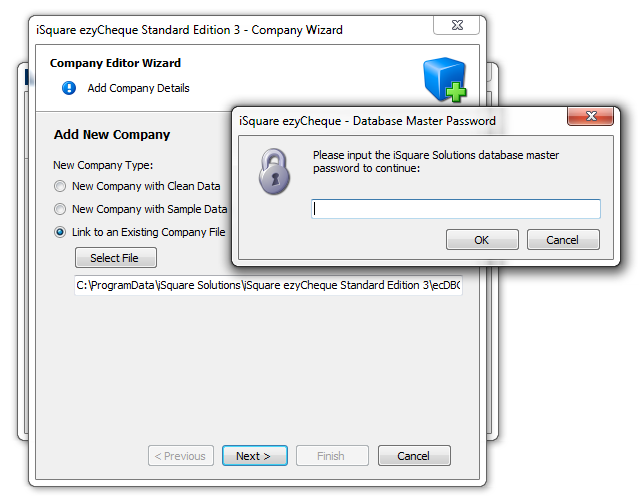Screen dimensions: 640x500
Task: Select Link to an Existing Company File
Action: point(60,232)
